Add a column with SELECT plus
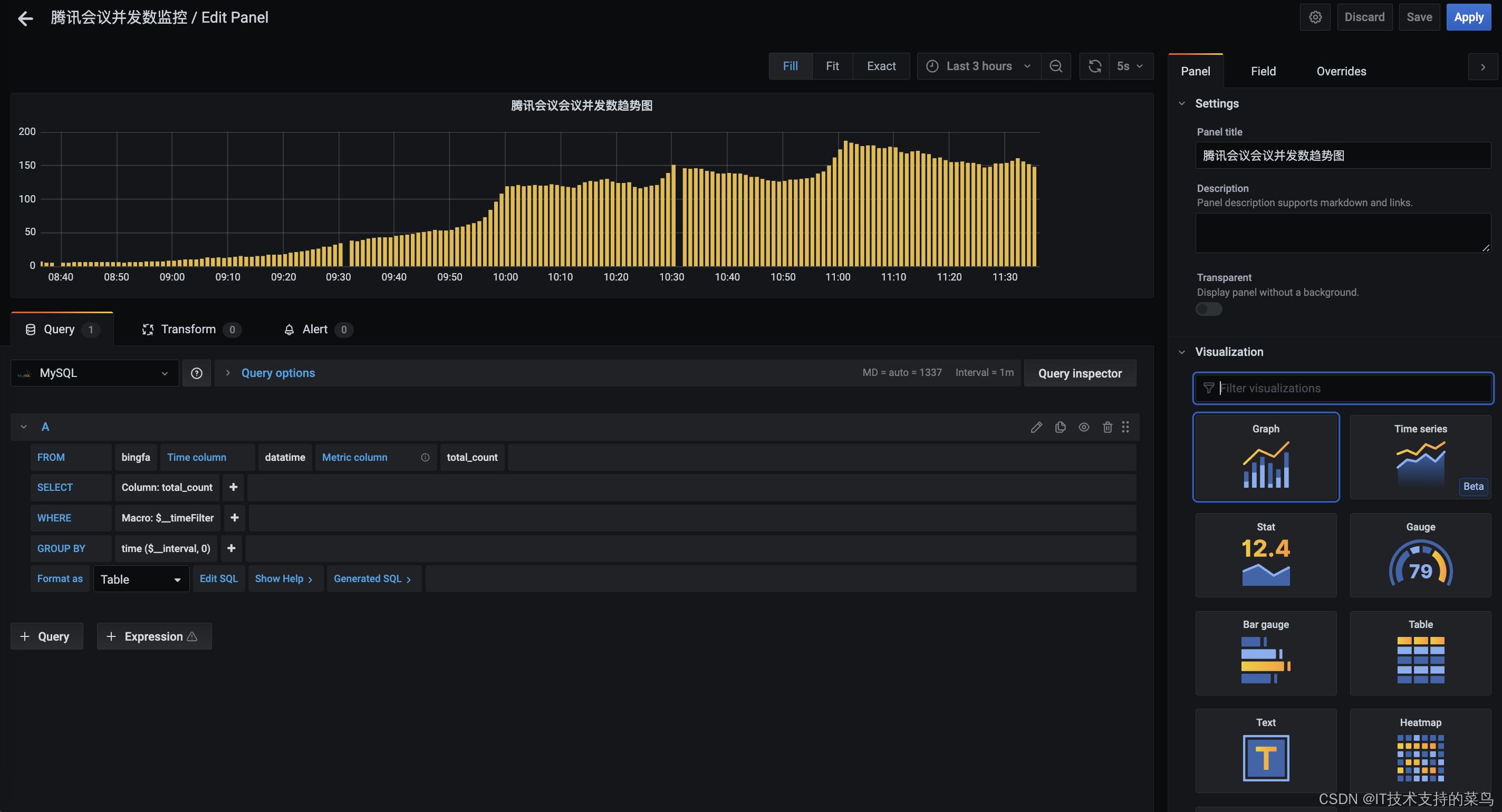 233,488
